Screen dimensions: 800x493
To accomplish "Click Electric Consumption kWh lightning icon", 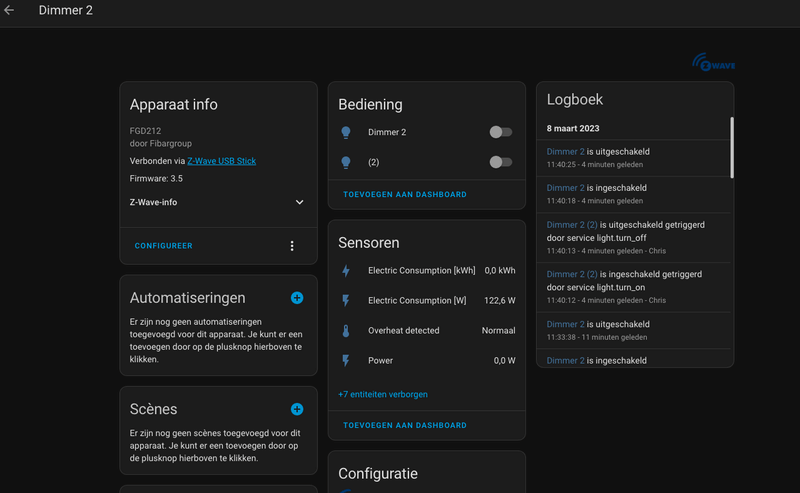I will click(x=346, y=270).
